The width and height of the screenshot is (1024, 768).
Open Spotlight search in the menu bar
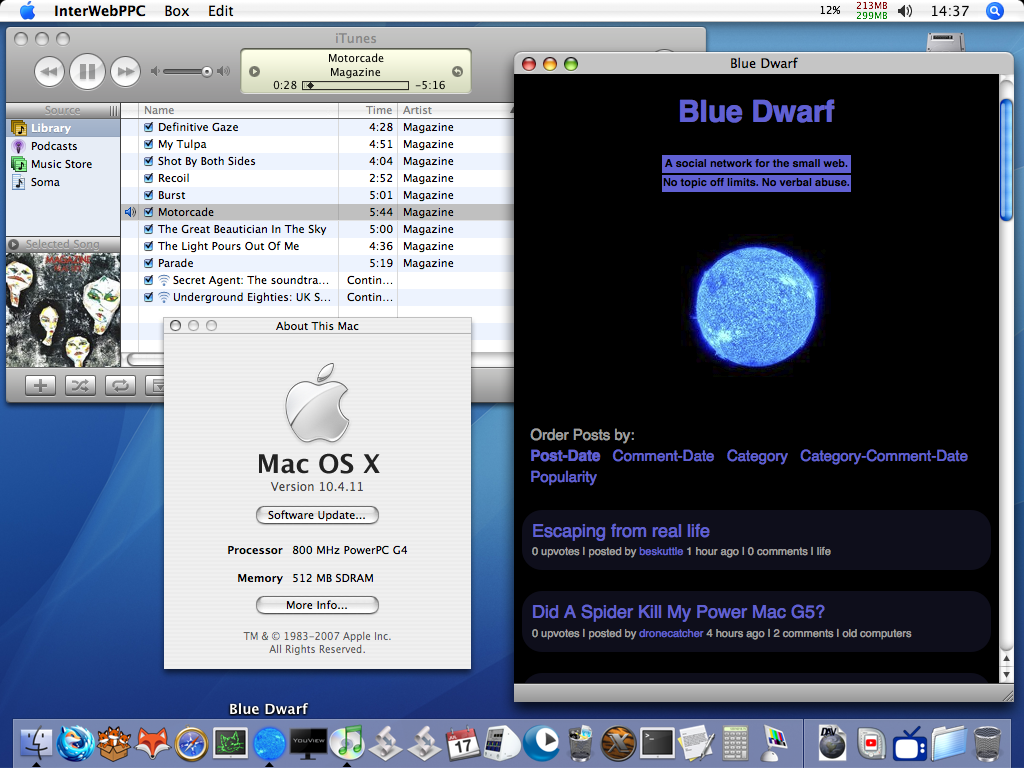point(995,11)
